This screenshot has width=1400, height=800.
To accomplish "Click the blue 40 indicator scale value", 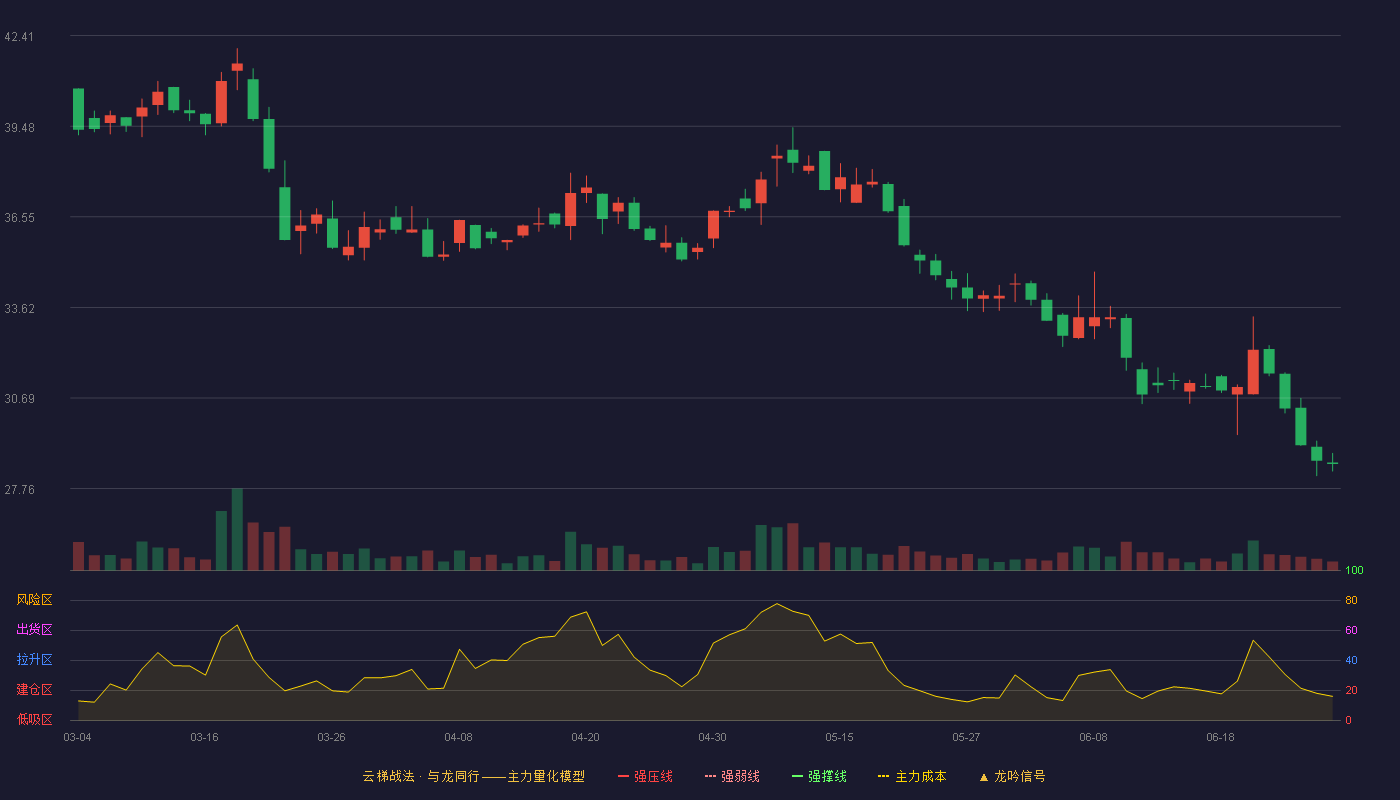I will click(x=1351, y=660).
